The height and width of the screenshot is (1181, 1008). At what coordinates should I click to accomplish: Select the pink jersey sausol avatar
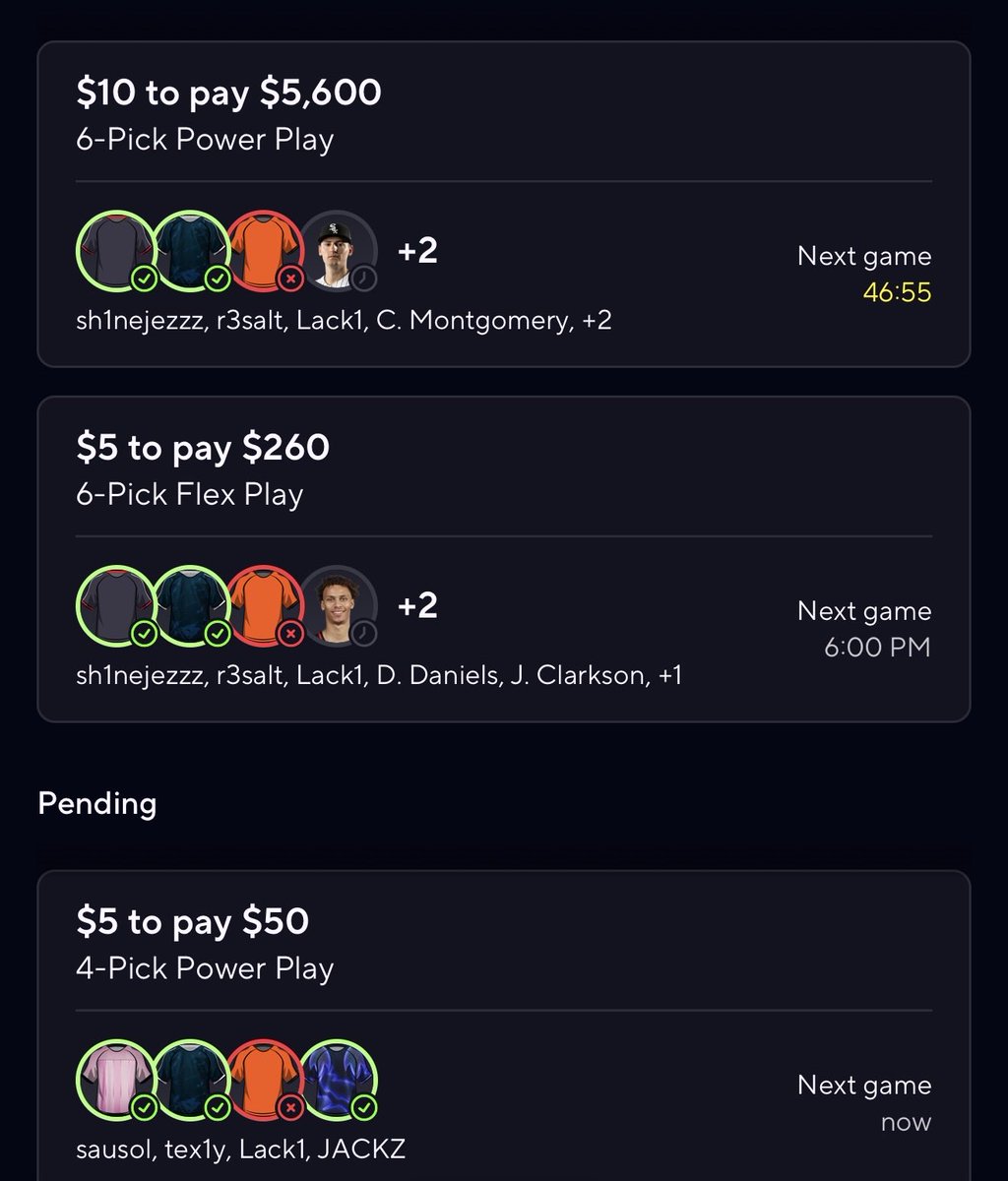(115, 1080)
